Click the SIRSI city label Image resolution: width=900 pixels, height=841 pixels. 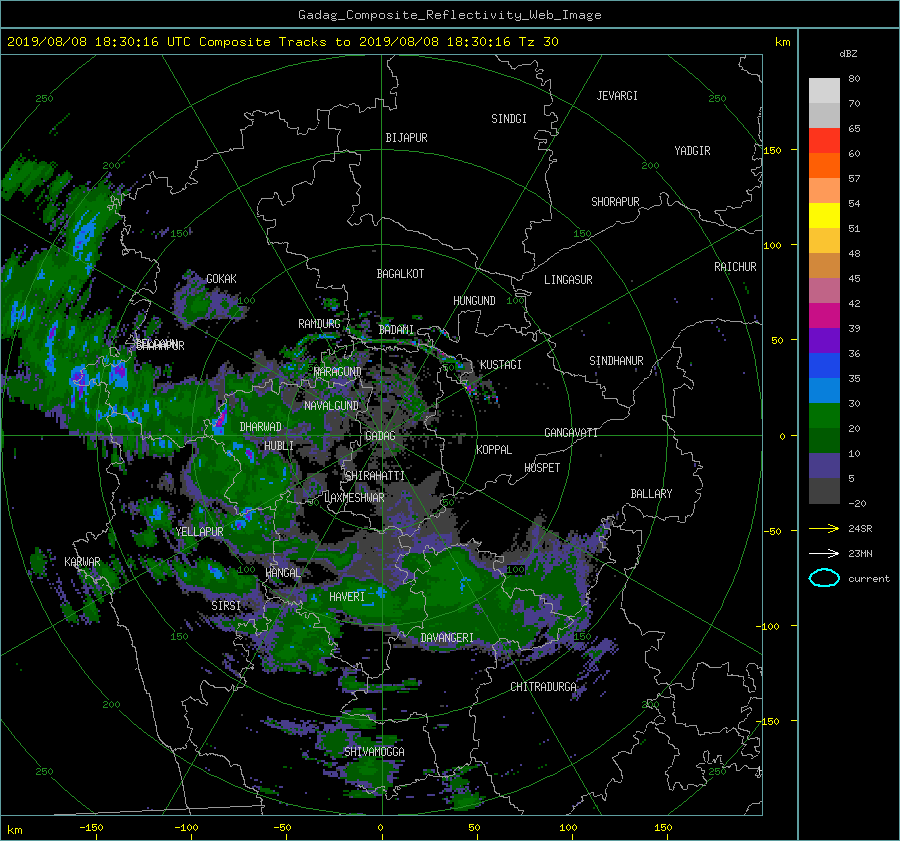click(x=226, y=606)
